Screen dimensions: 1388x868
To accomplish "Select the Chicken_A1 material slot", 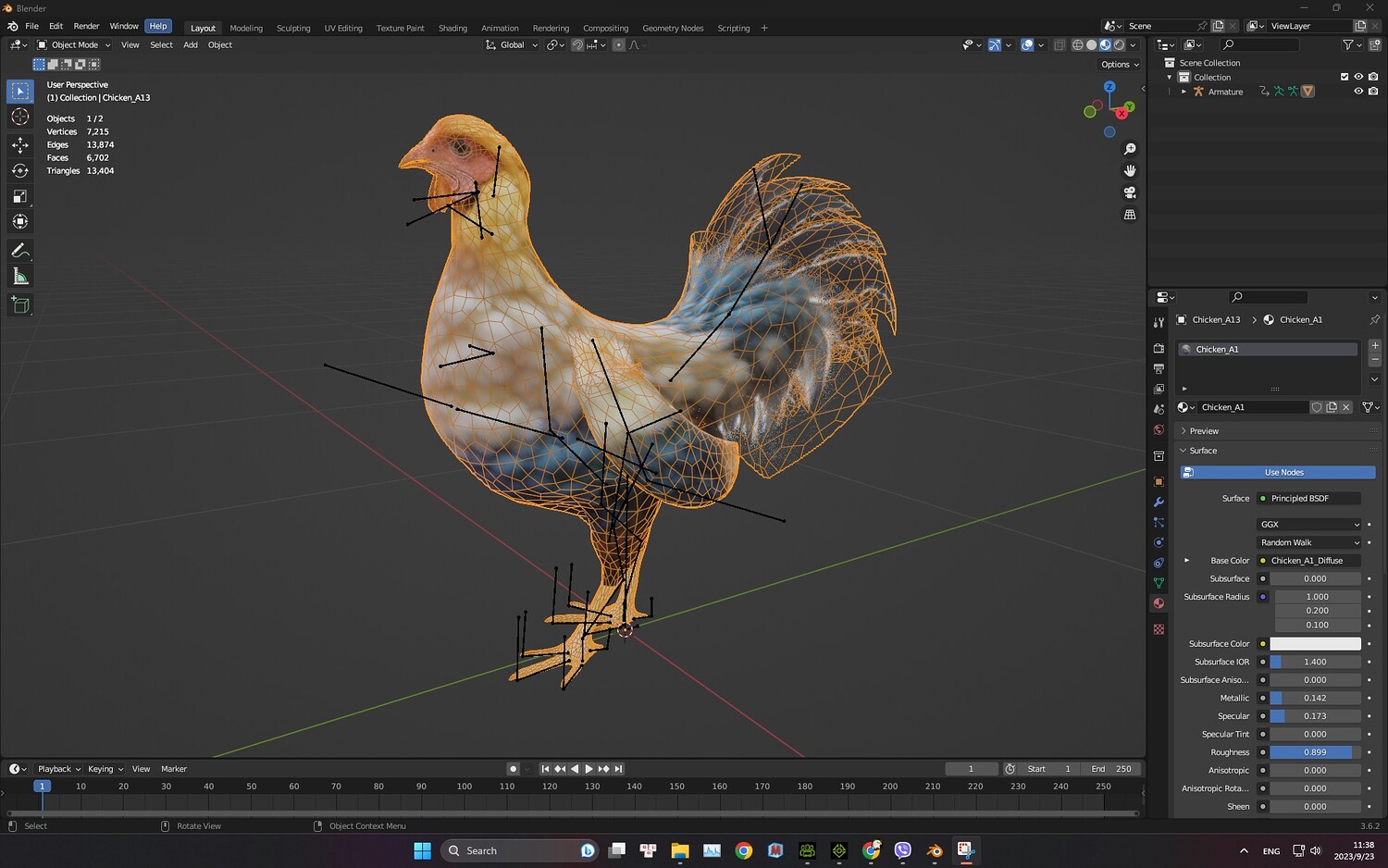I will tap(1268, 349).
